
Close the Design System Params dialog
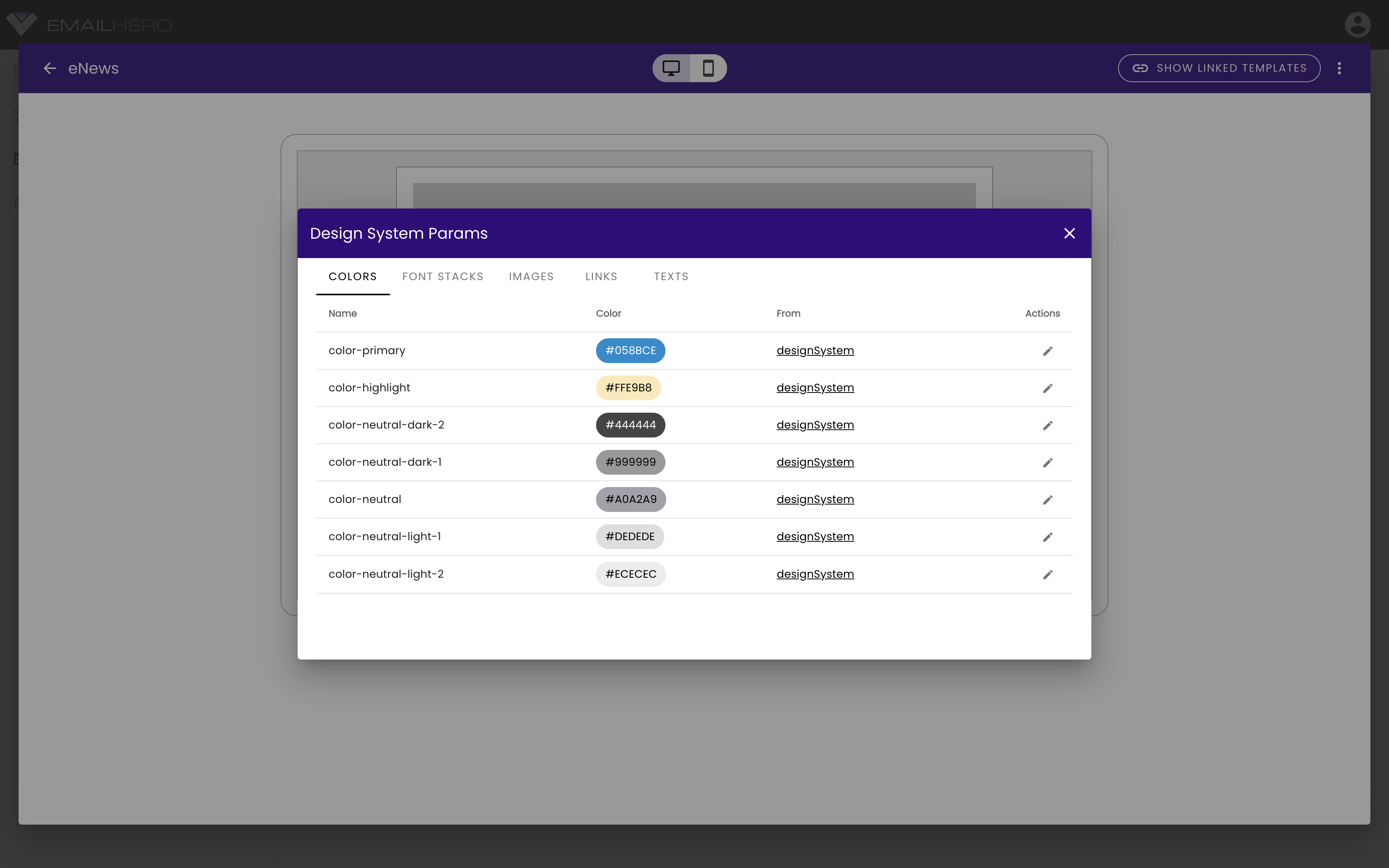point(1069,233)
